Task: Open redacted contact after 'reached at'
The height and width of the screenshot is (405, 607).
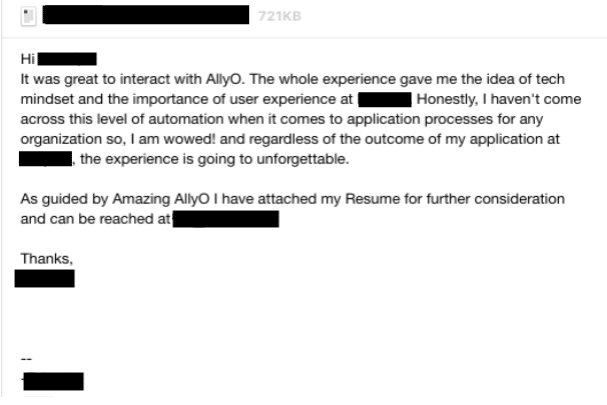Action: [226, 219]
